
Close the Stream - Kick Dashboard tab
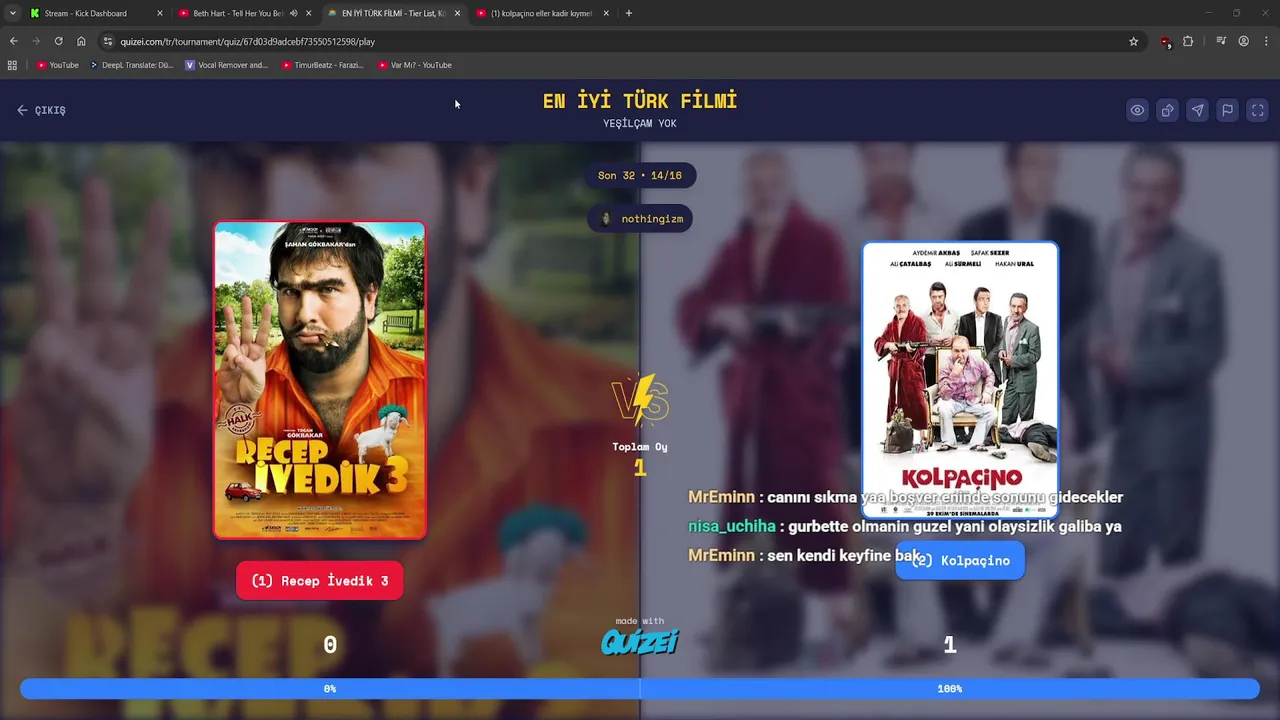click(159, 13)
